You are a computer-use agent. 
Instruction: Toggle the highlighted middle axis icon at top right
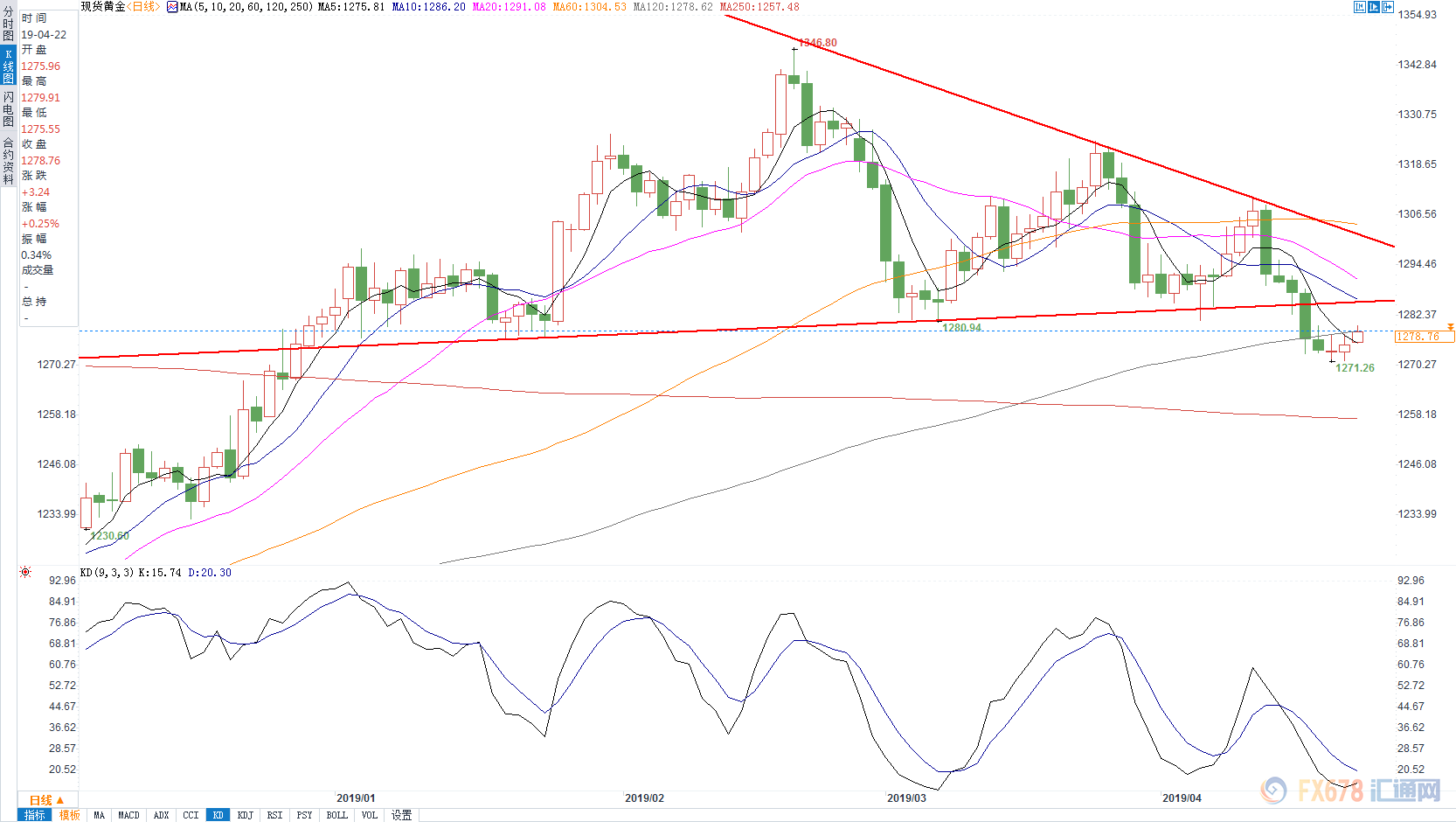(1374, 7)
